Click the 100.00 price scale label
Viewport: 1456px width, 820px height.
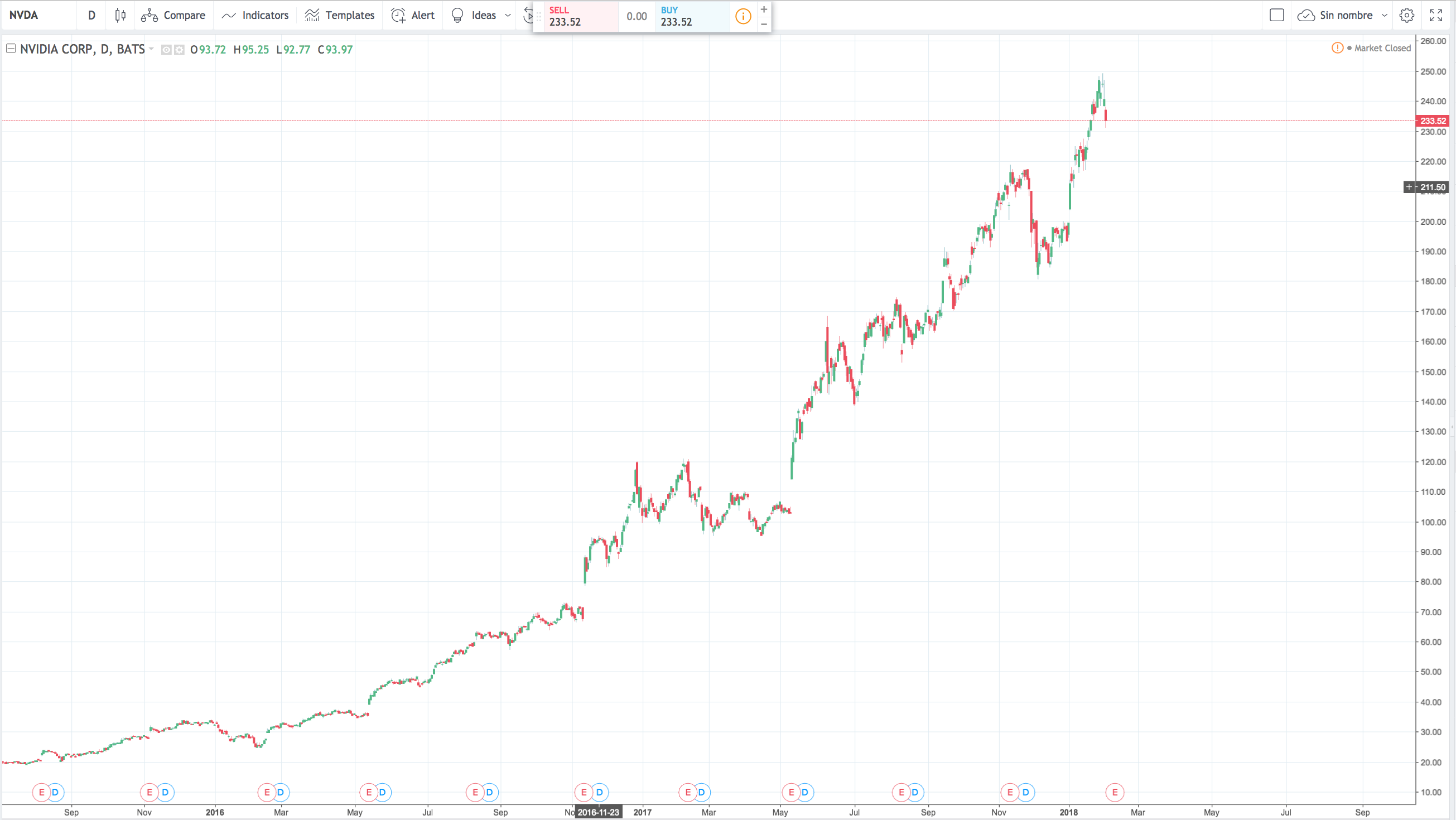coord(1433,522)
